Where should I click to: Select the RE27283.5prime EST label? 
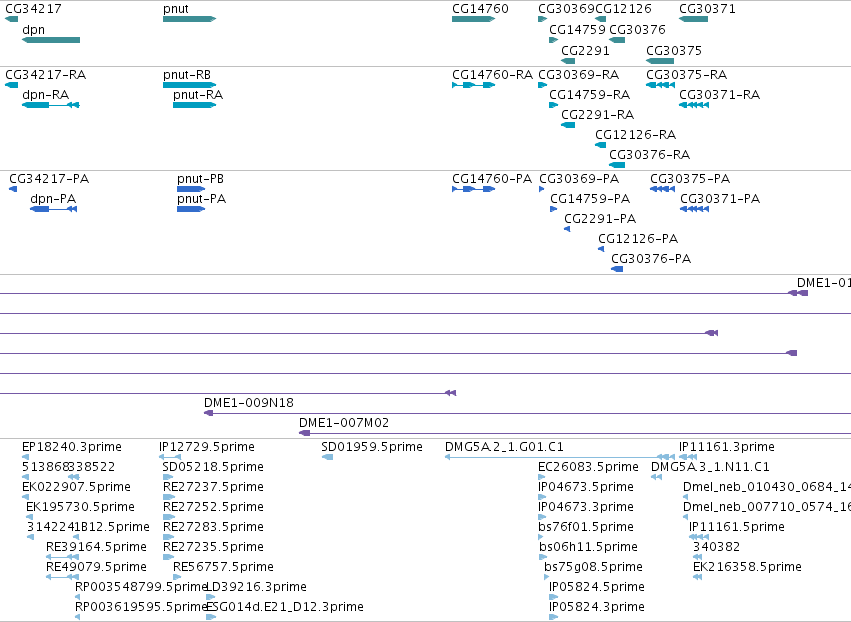click(213, 527)
